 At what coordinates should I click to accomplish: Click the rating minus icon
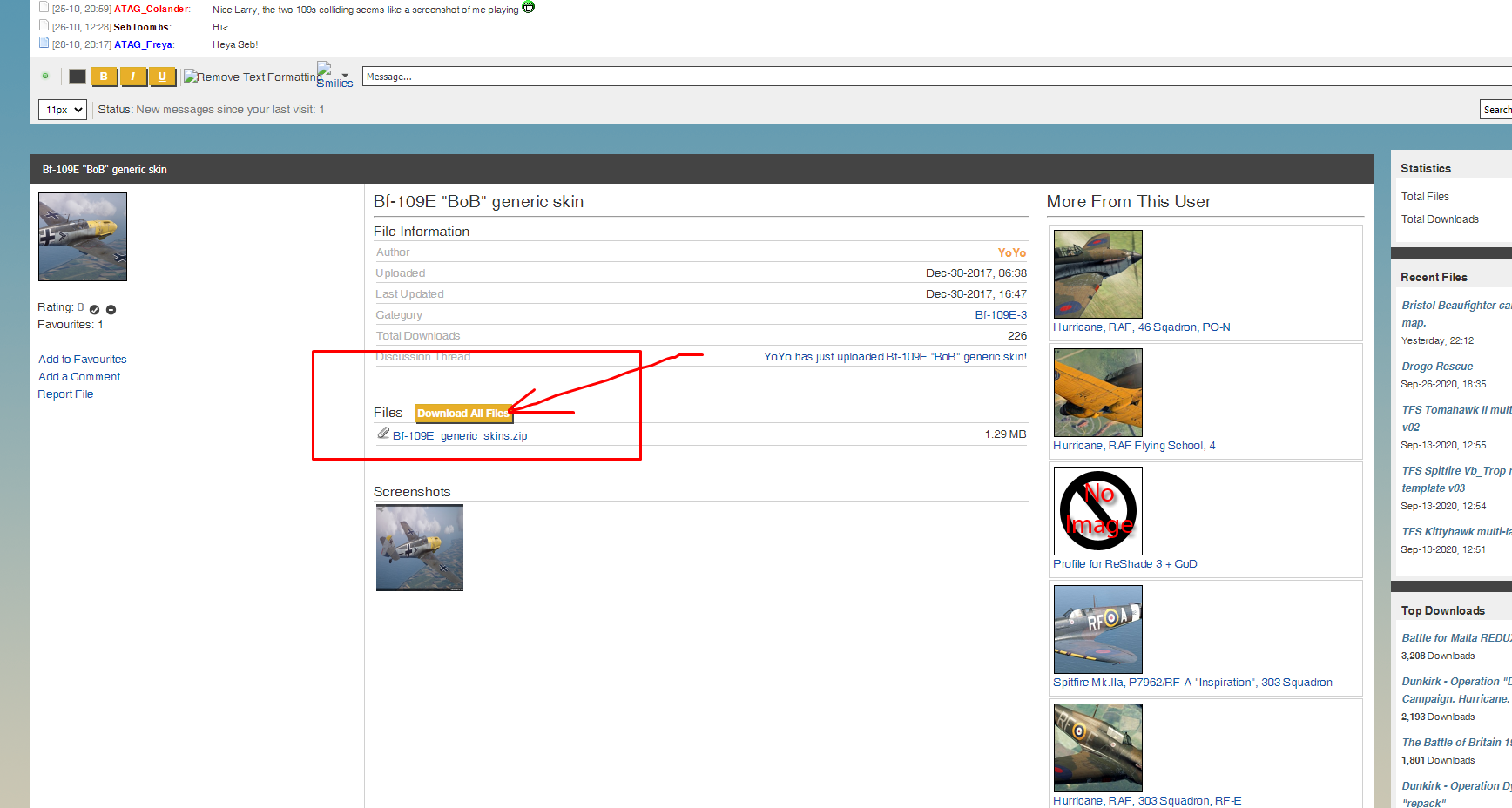[111, 309]
